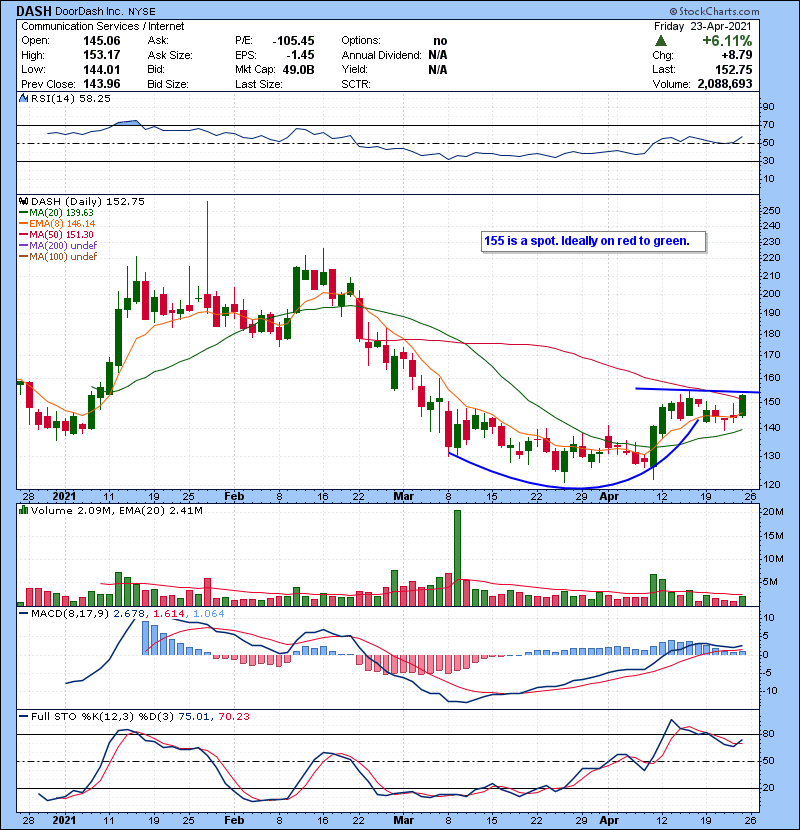Click the Chg value +8.79
Image resolution: width=800 pixels, height=830 pixels.
[x=736, y=55]
